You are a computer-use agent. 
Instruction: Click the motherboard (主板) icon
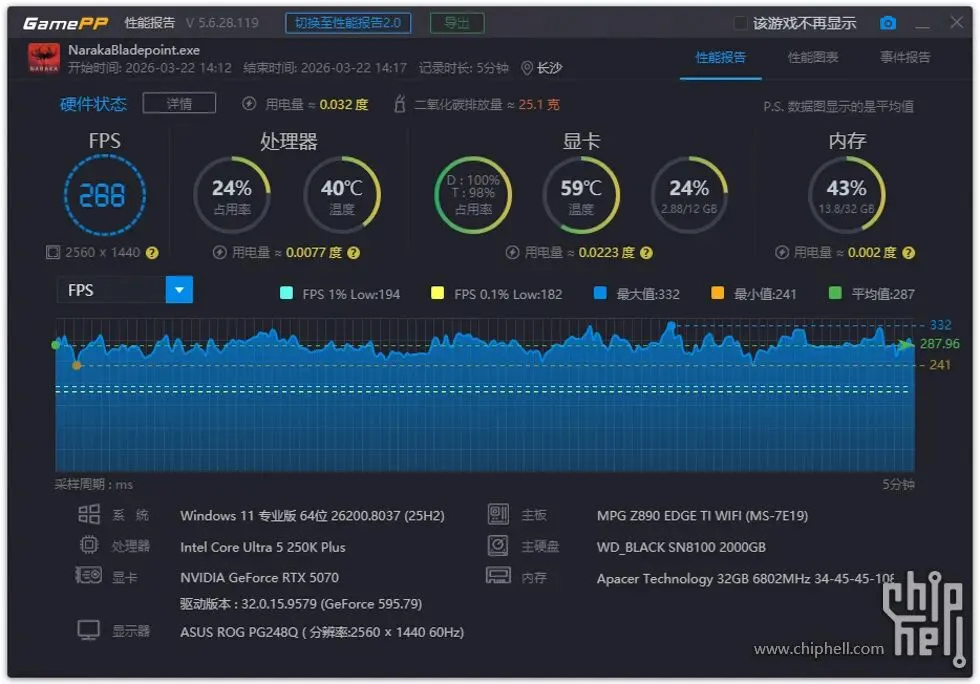pos(498,515)
